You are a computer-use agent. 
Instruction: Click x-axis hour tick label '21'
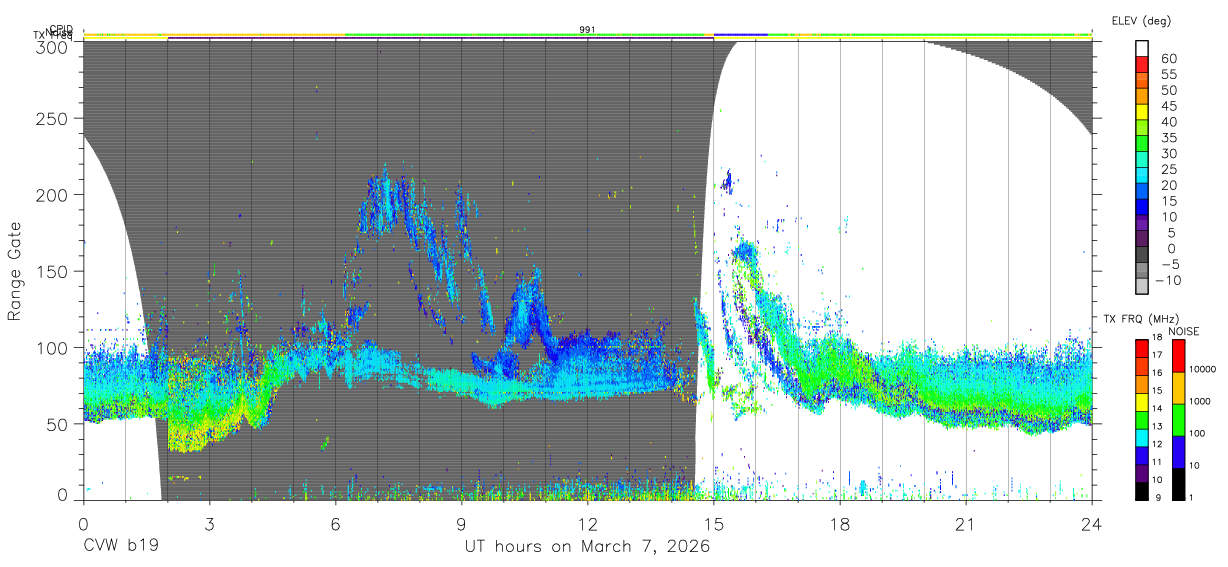pos(966,524)
